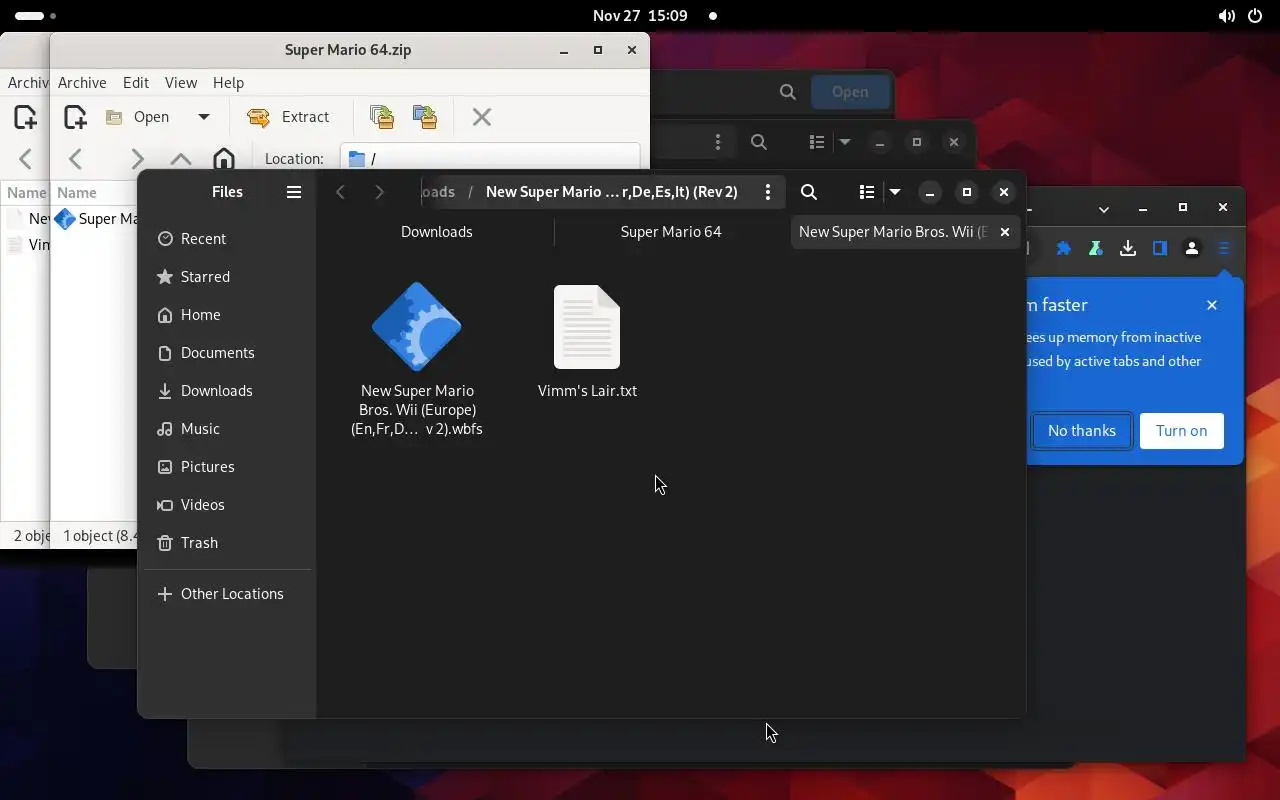
Task: Go back in Super Mario 64.zip archive
Action: [75, 158]
